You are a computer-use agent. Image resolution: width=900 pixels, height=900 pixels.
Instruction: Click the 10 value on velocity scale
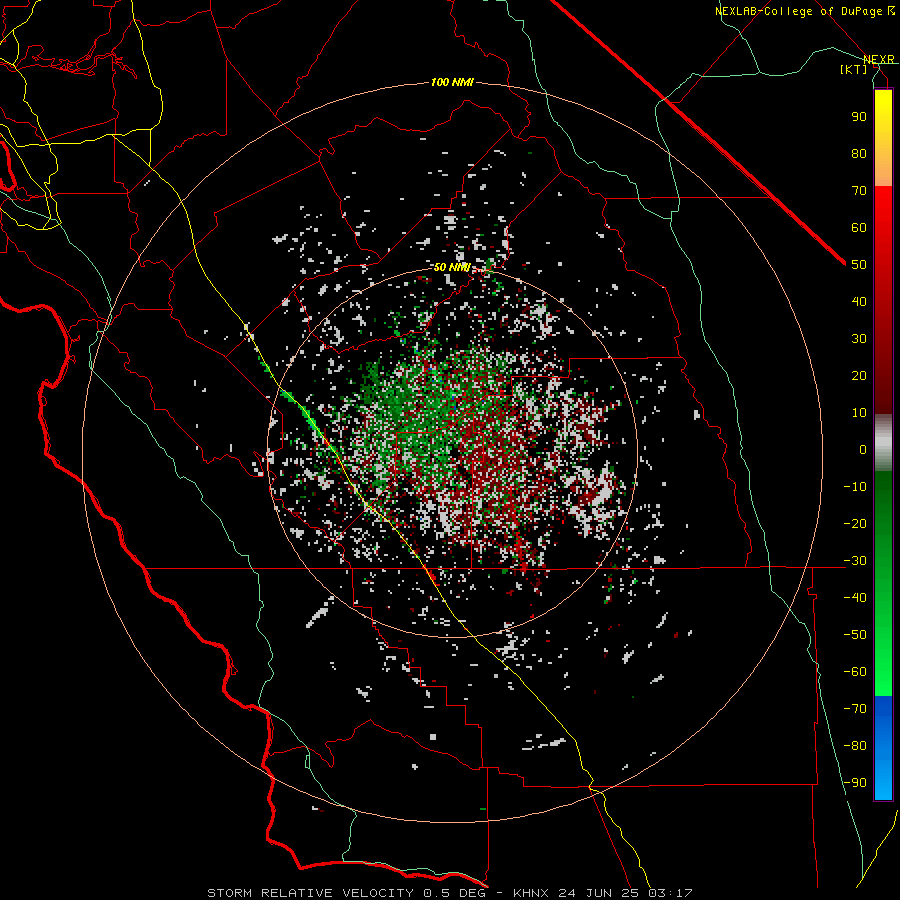click(859, 413)
